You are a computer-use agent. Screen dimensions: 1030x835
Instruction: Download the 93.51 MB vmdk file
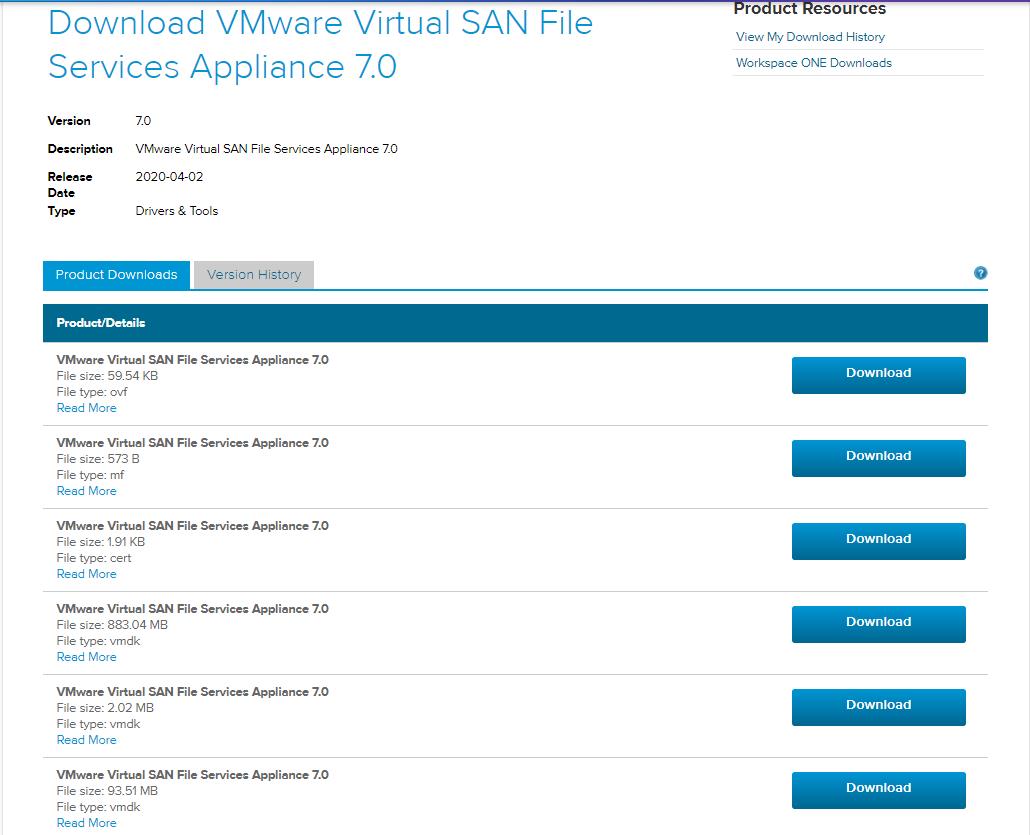tap(878, 790)
